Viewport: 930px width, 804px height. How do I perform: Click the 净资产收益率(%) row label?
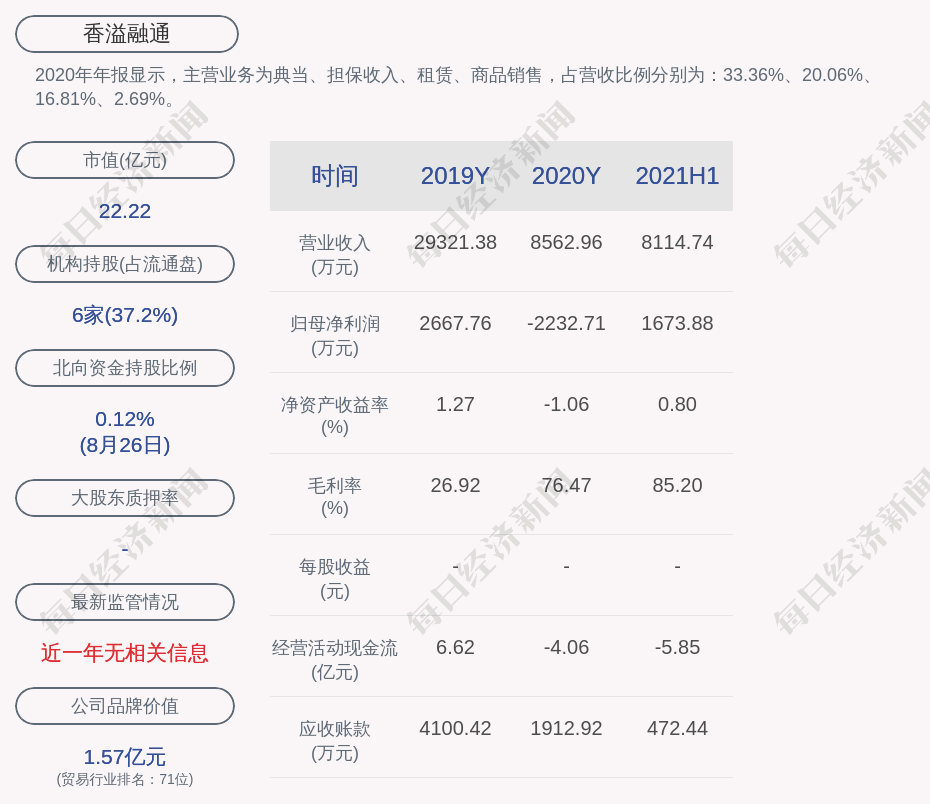(x=335, y=416)
